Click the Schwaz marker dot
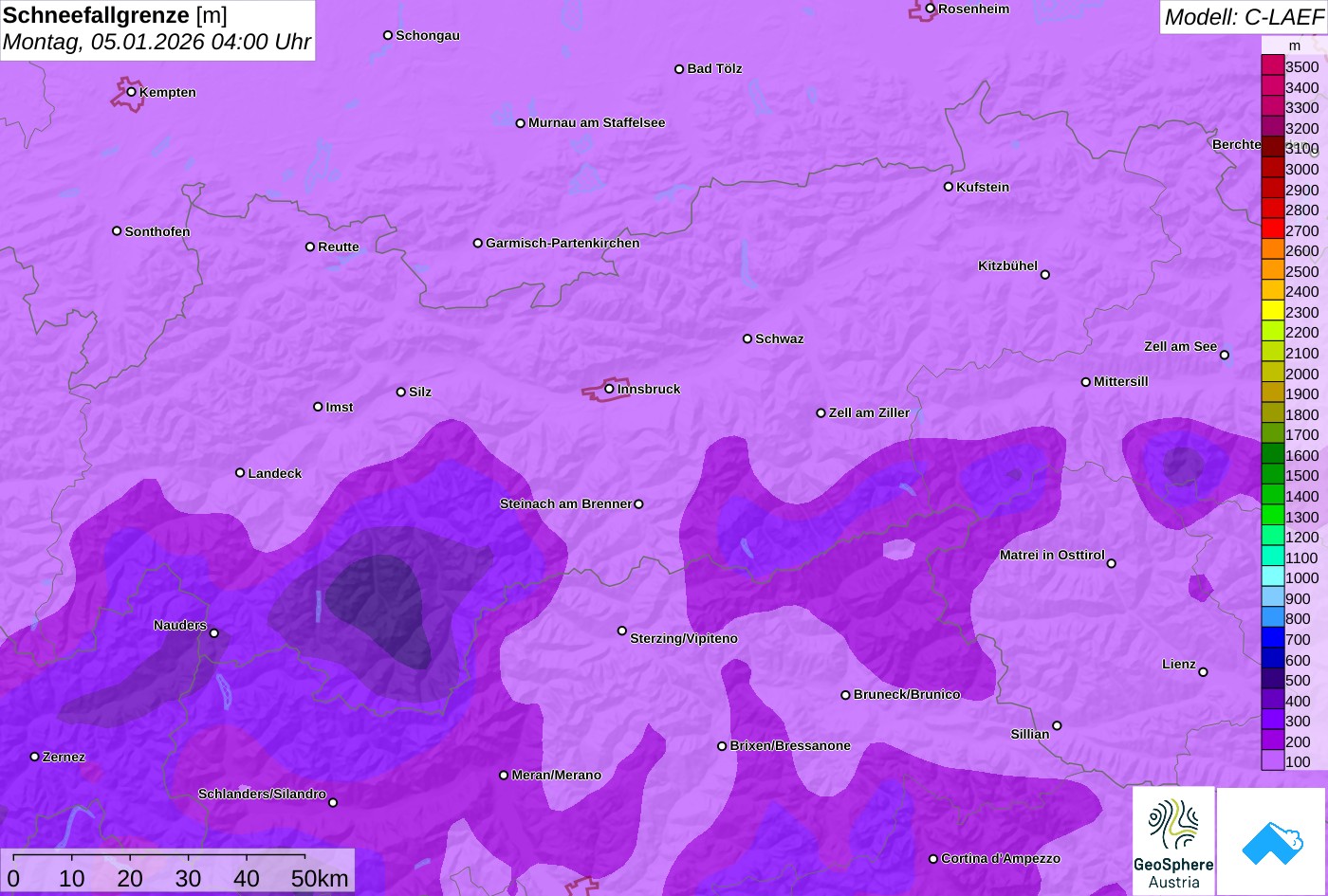This screenshot has width=1328, height=896. 747,338
